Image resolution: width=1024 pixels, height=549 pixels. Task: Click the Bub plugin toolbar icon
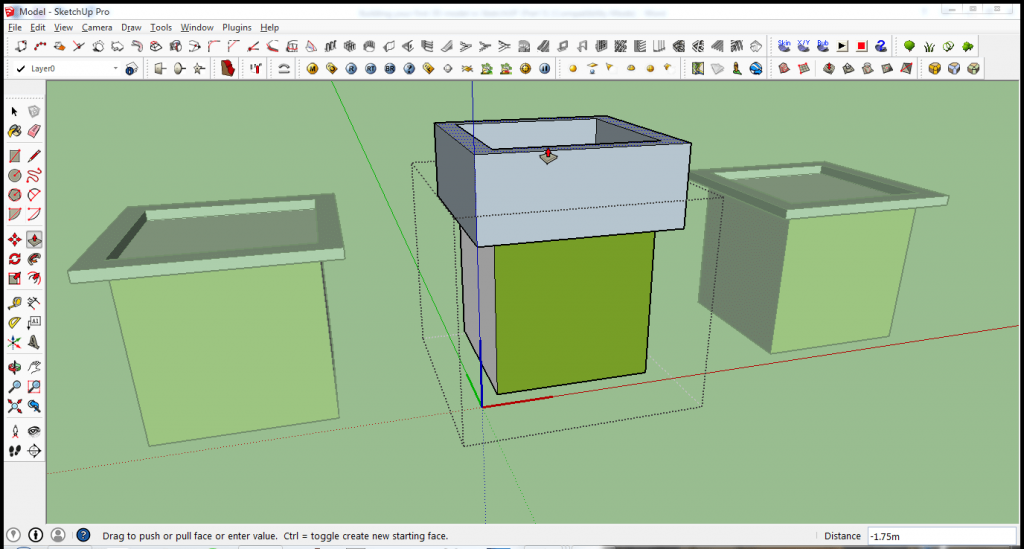[x=823, y=46]
